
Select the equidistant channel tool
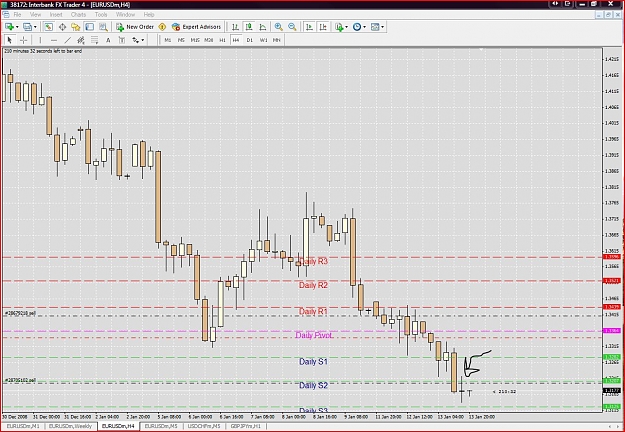click(81, 40)
